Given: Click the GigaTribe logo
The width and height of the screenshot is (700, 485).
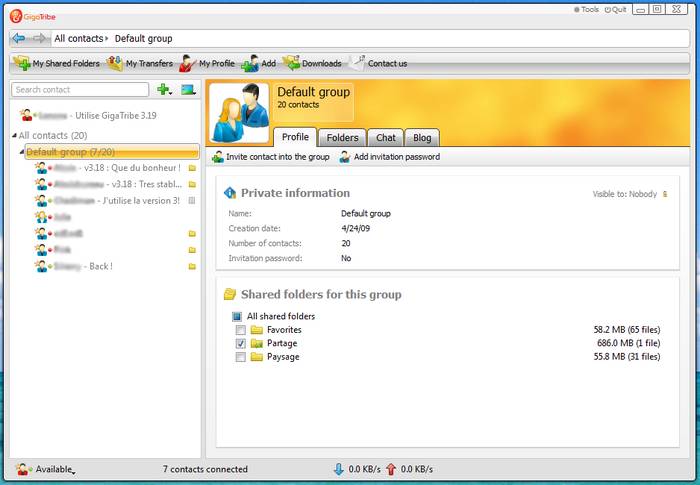Looking at the screenshot, I should [x=33, y=17].
